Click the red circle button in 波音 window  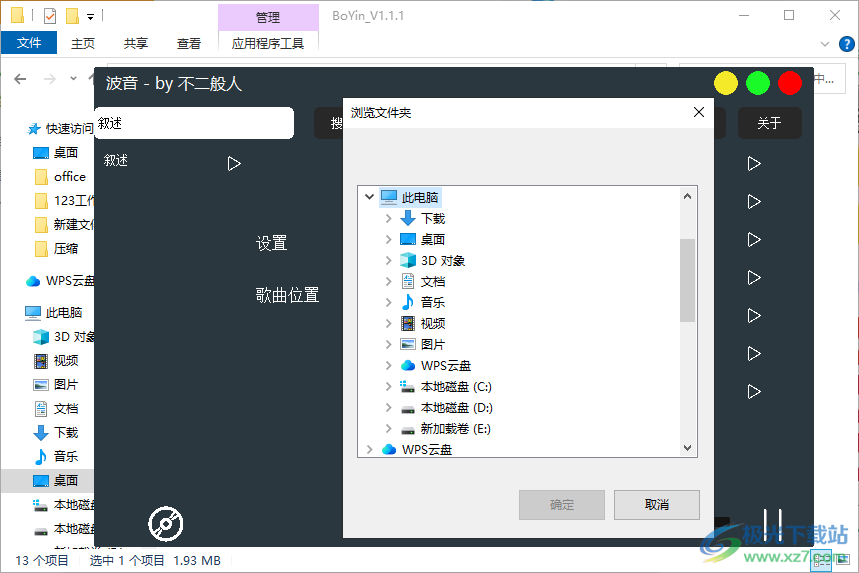(x=789, y=83)
